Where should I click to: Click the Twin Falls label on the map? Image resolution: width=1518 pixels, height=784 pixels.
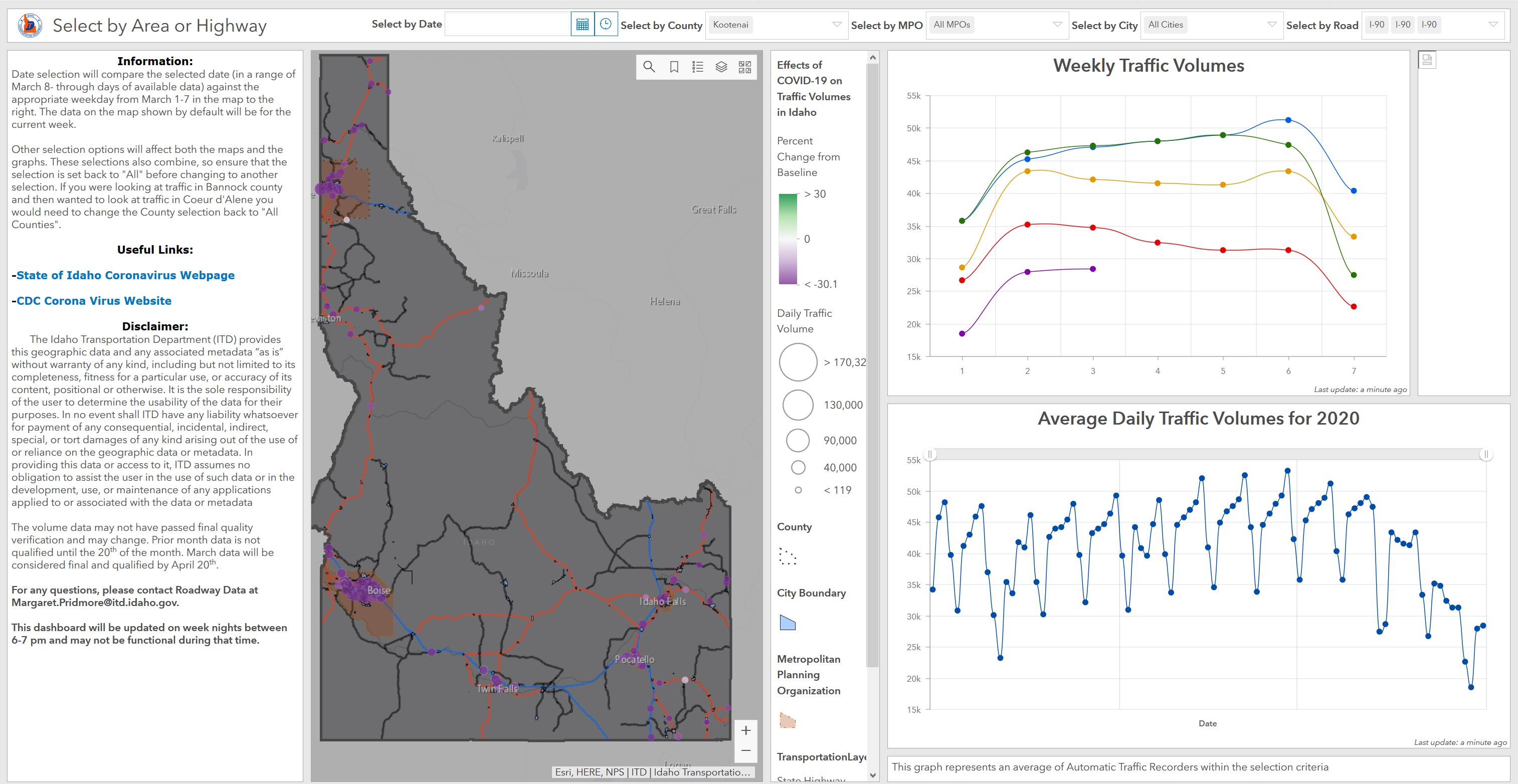pyautogui.click(x=497, y=689)
